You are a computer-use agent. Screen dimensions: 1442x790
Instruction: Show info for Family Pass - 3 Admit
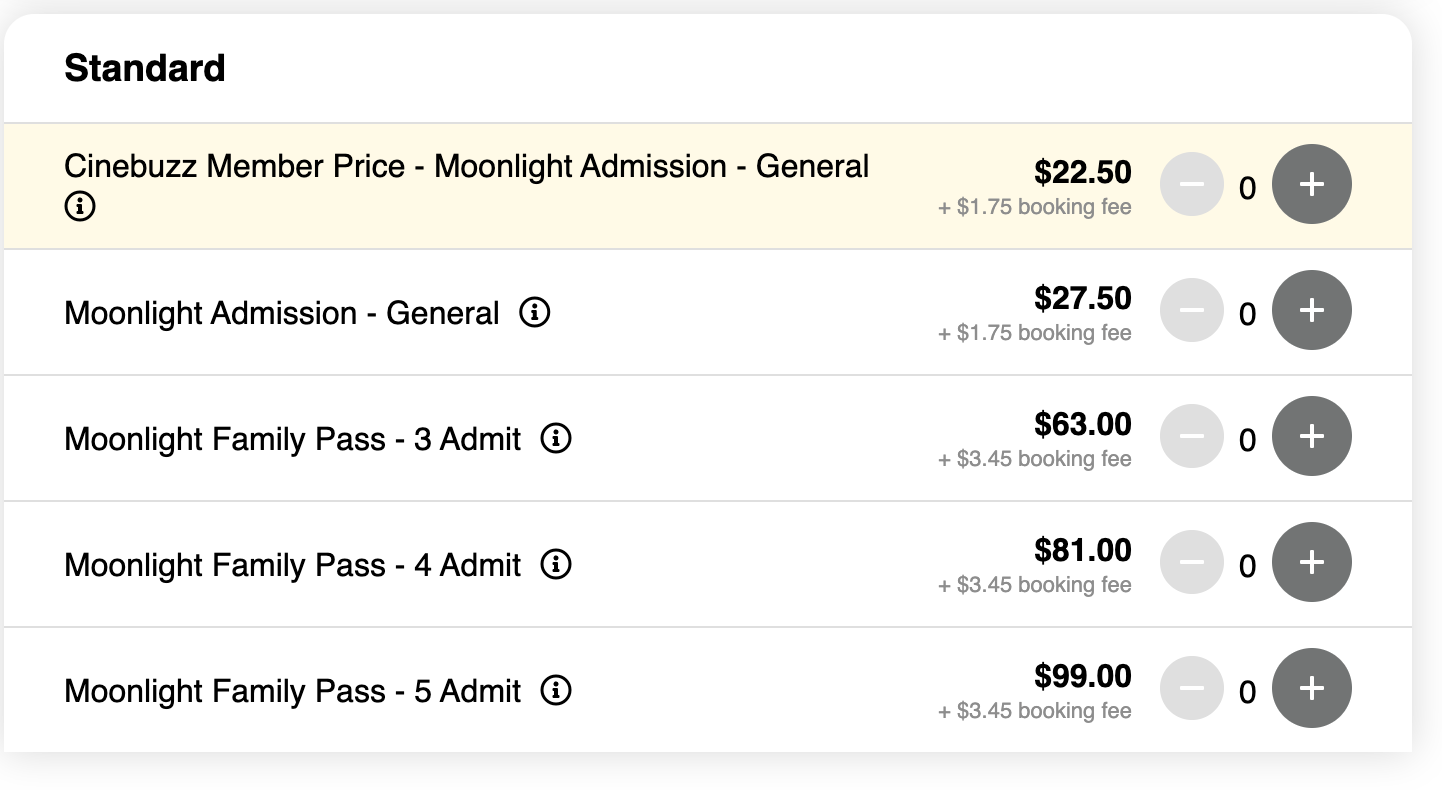[x=556, y=439]
